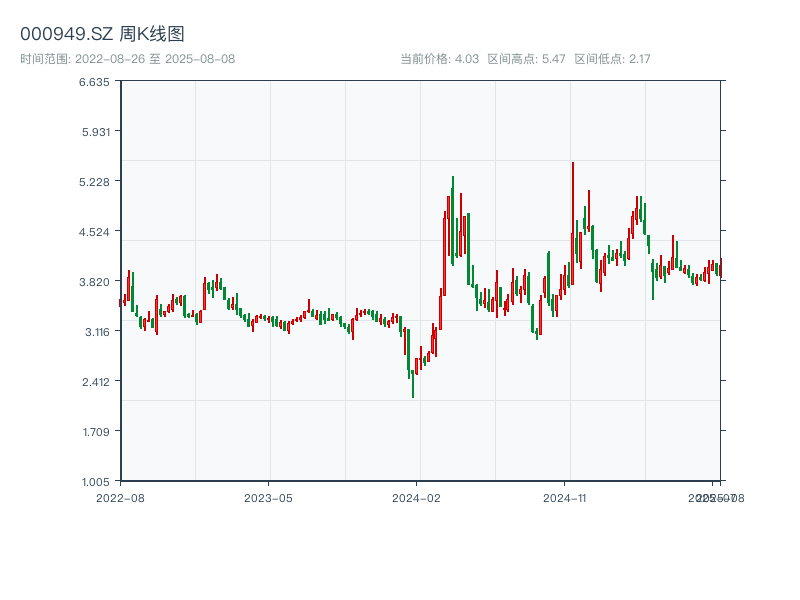This screenshot has width=800, height=600.
Task: Click the current price label 当前价格: 4.03
Action: point(439,59)
